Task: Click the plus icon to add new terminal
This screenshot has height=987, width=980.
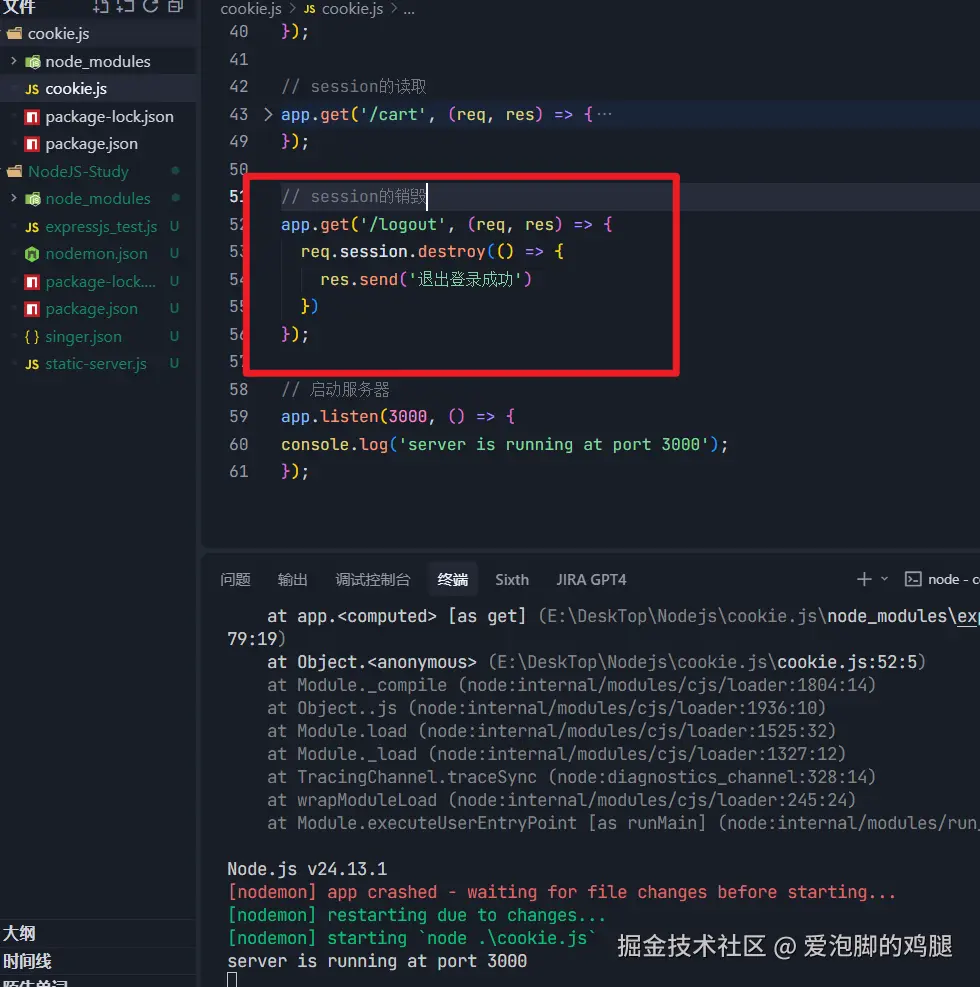Action: pos(864,579)
